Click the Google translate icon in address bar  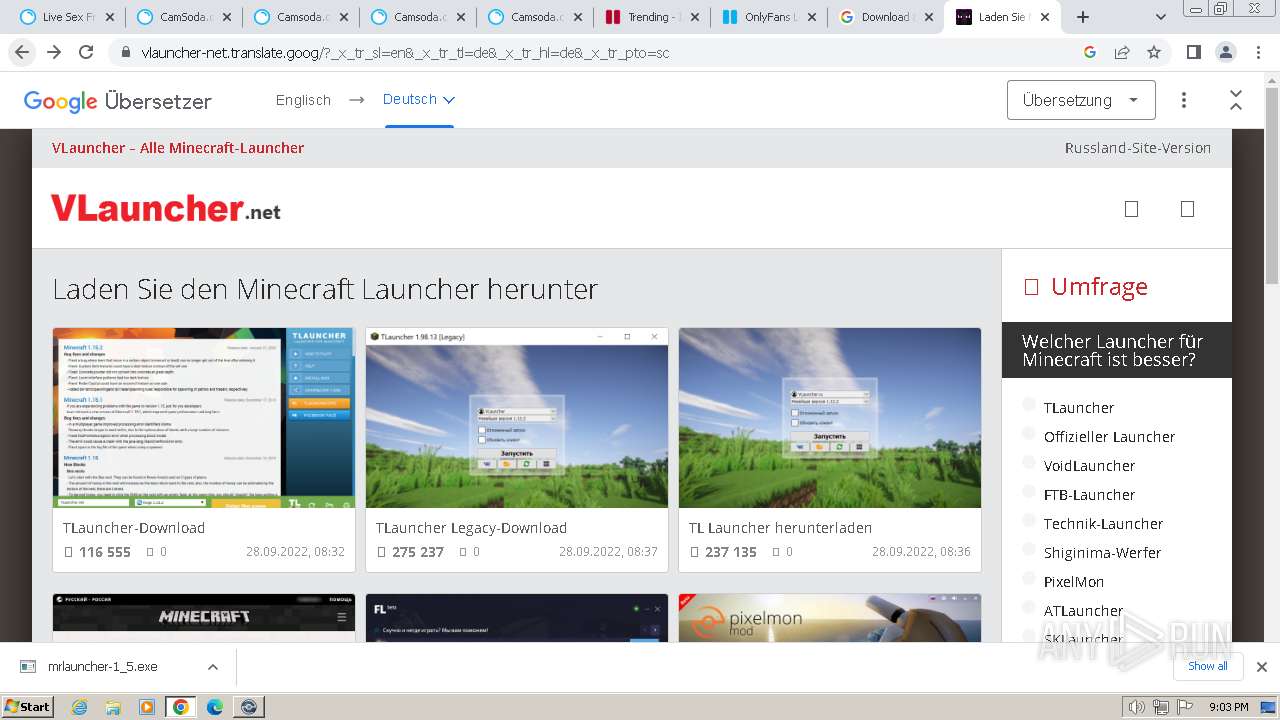1090,52
